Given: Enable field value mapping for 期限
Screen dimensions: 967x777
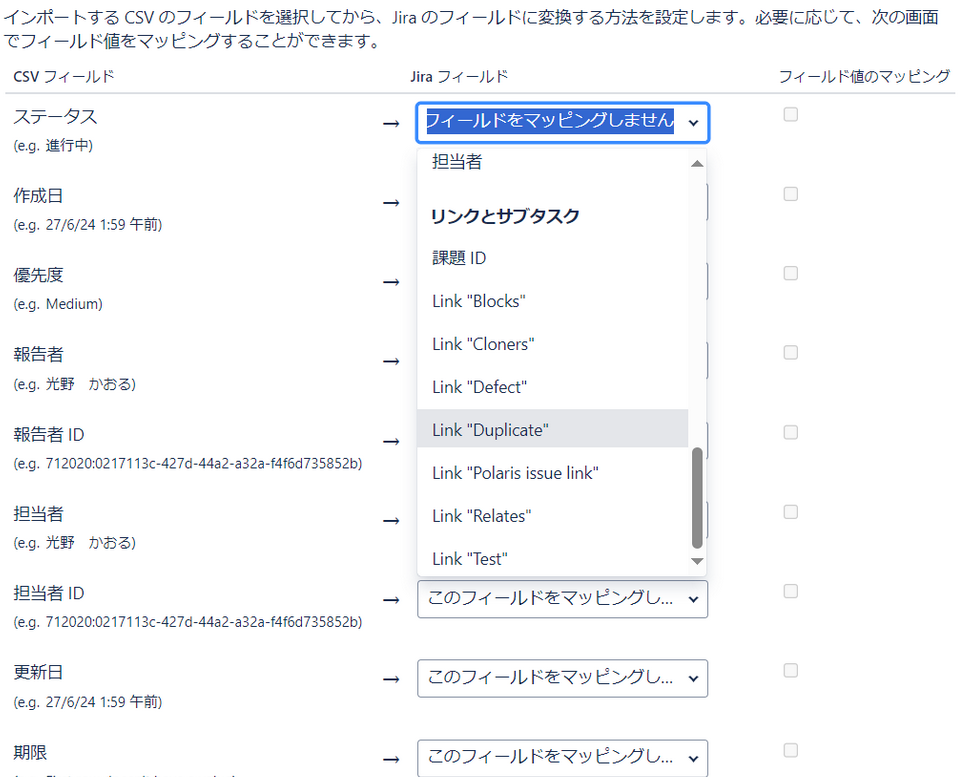Looking at the screenshot, I should tap(790, 749).
